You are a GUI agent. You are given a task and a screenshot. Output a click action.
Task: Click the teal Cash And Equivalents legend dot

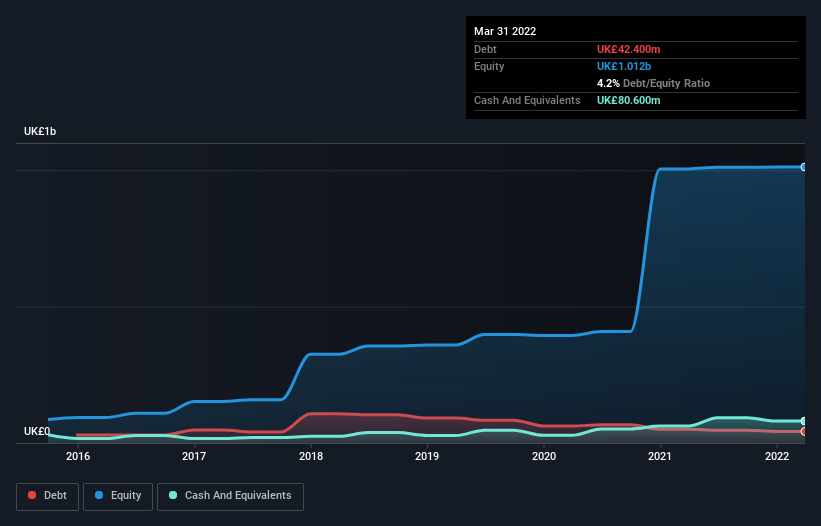173,495
